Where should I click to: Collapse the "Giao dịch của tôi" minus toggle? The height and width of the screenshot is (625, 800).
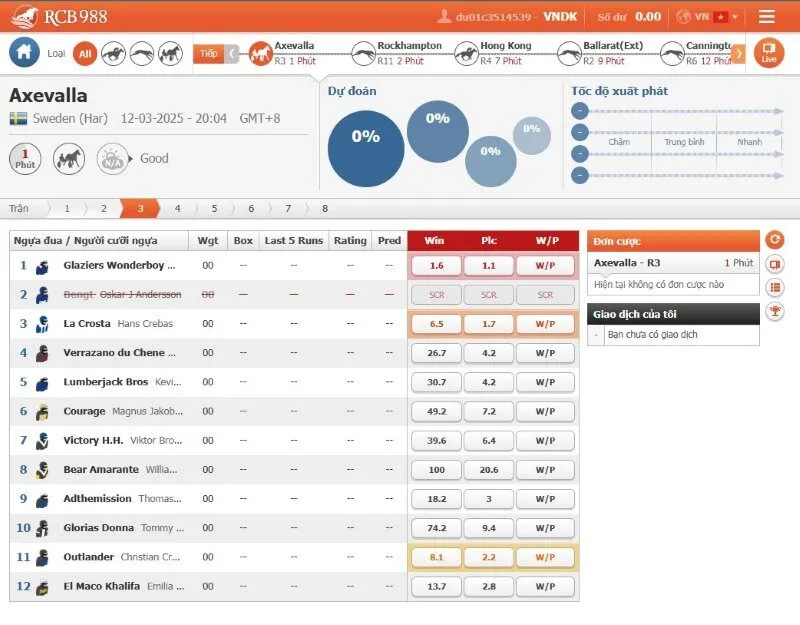pos(597,335)
